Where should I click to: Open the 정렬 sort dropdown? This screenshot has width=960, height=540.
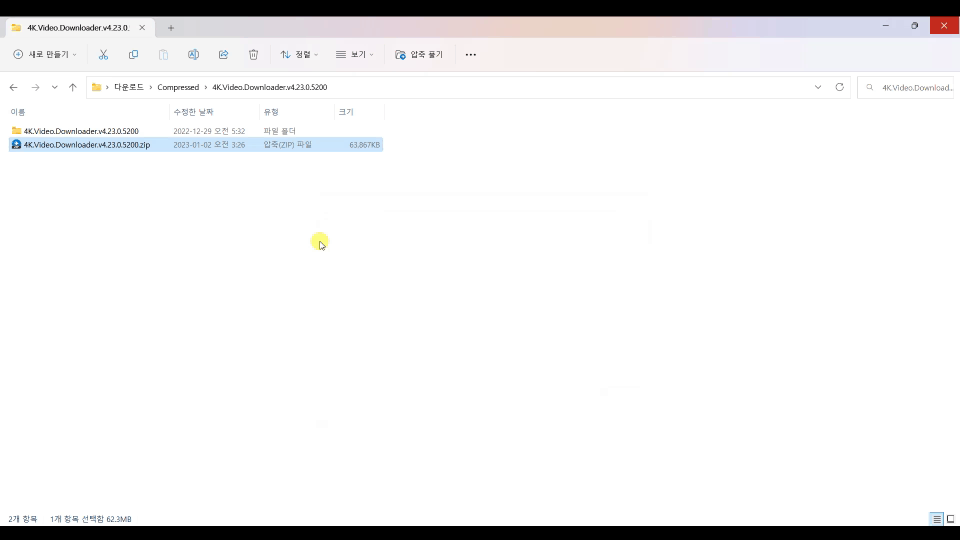299,54
